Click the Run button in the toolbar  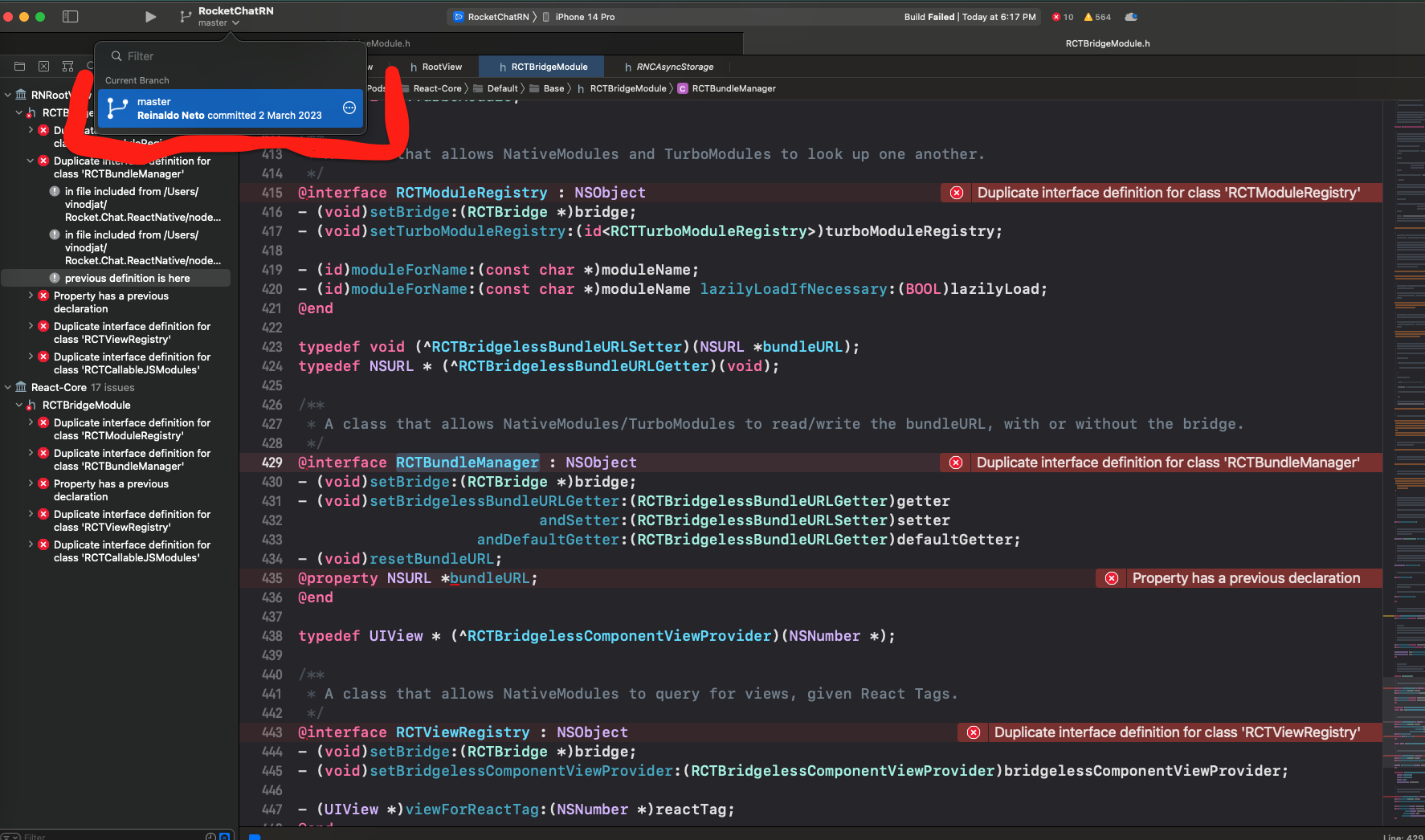(150, 16)
